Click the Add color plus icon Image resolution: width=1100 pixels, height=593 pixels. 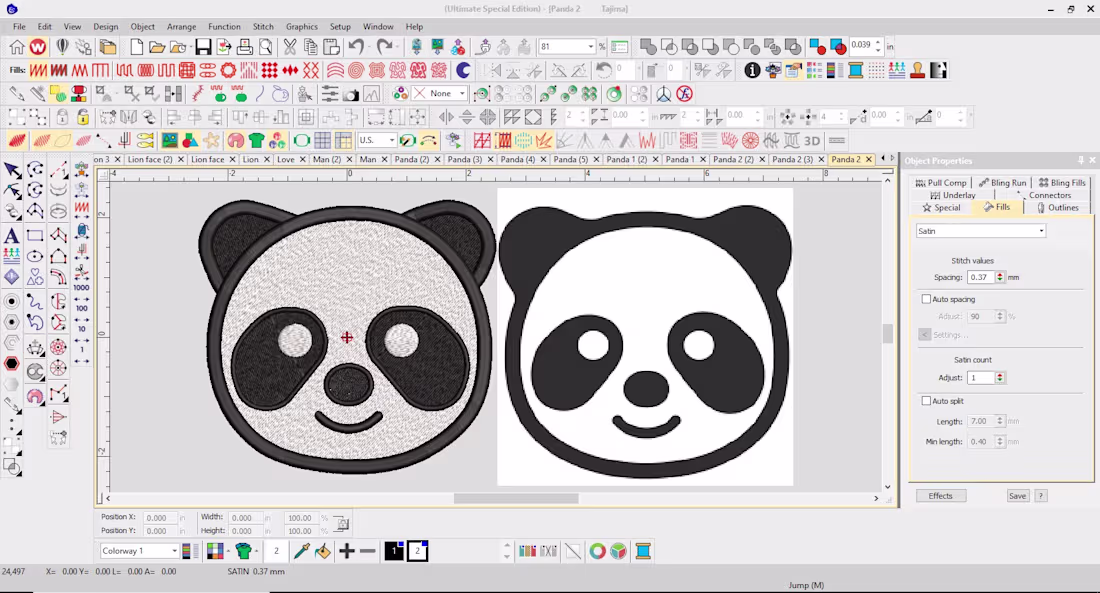click(347, 551)
